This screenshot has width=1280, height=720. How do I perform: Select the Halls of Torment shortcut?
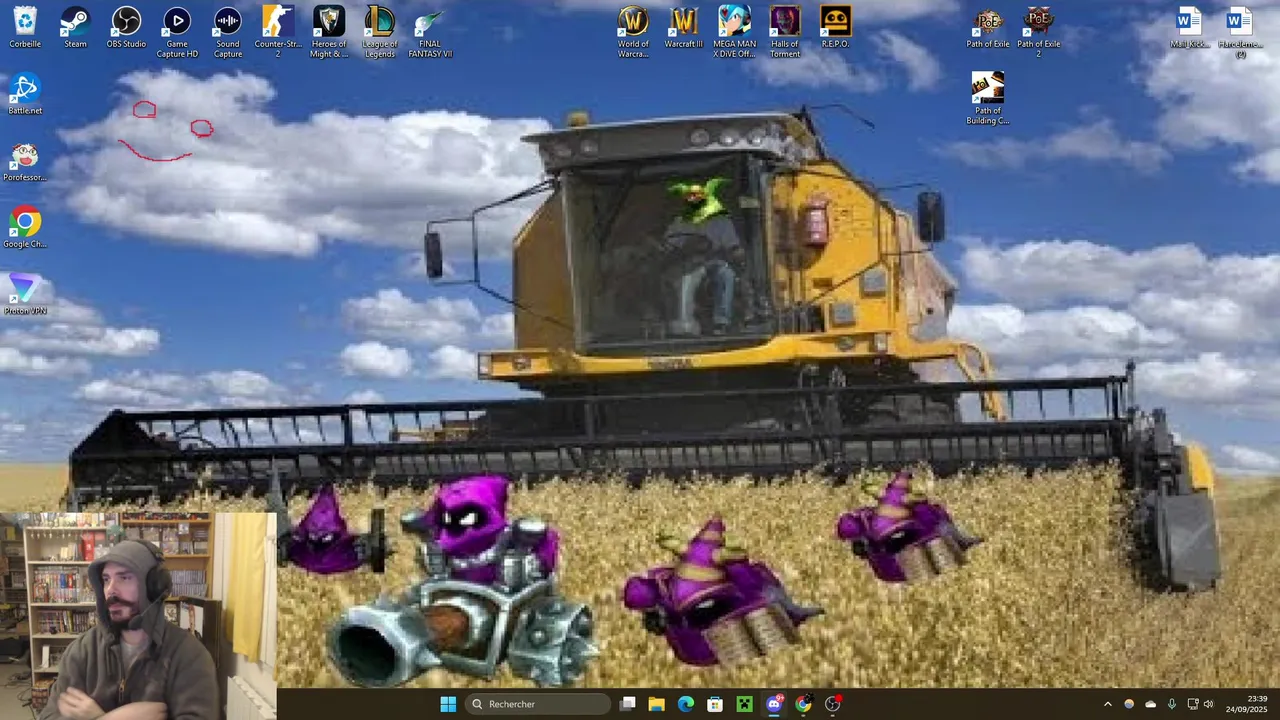(x=785, y=32)
